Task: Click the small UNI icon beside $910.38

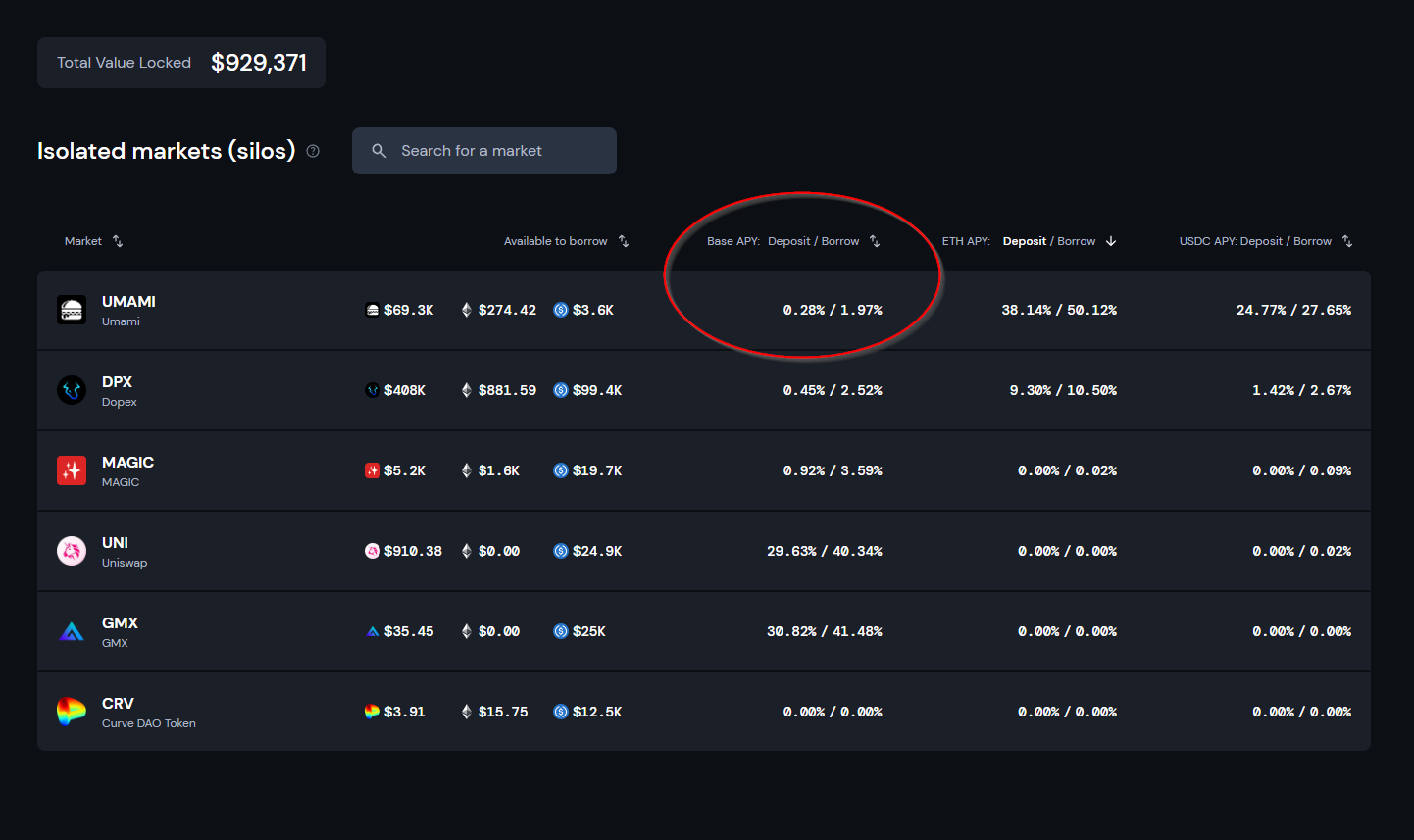Action: (373, 551)
